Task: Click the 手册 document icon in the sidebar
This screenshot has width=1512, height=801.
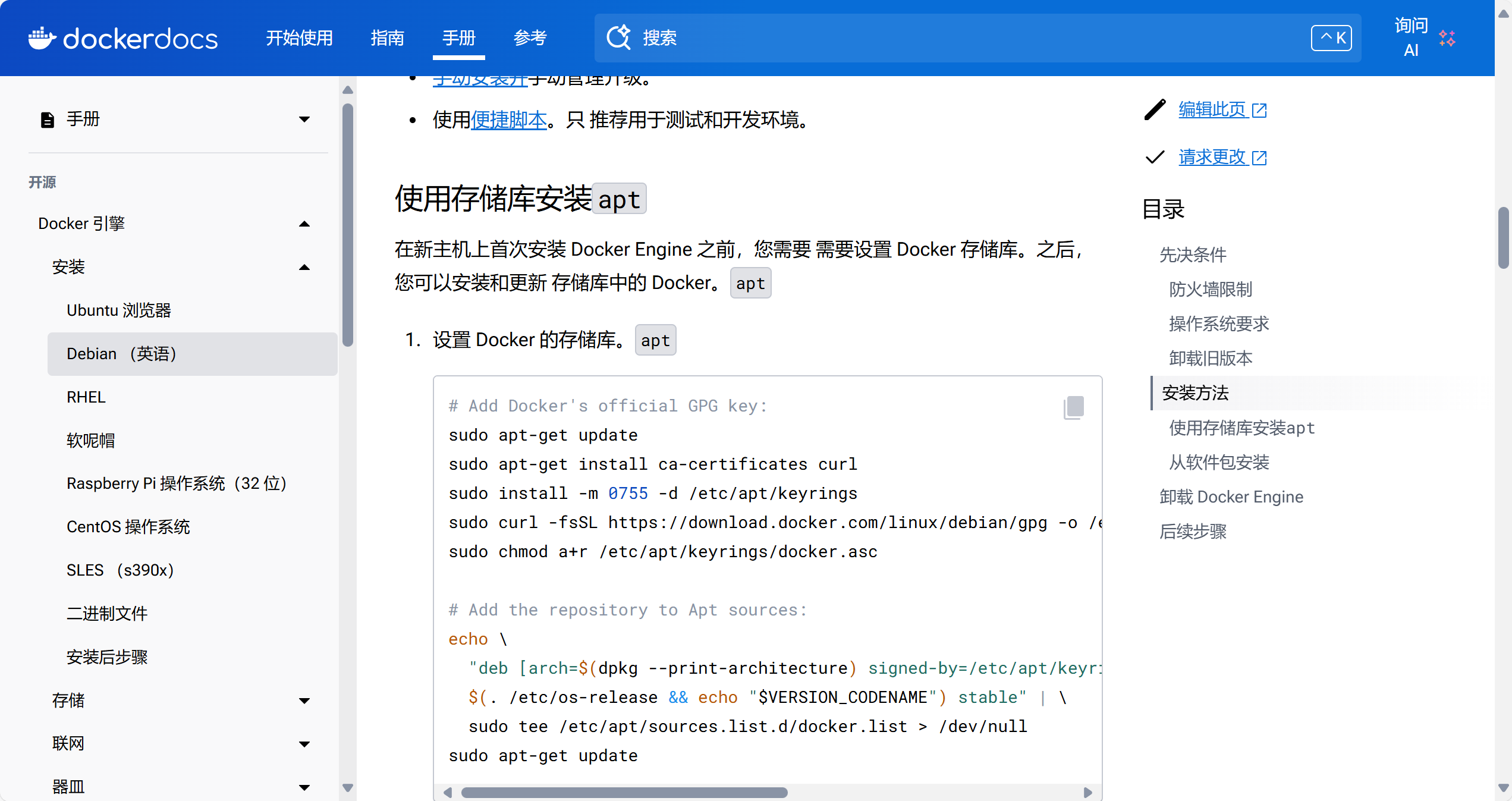Action: point(48,120)
